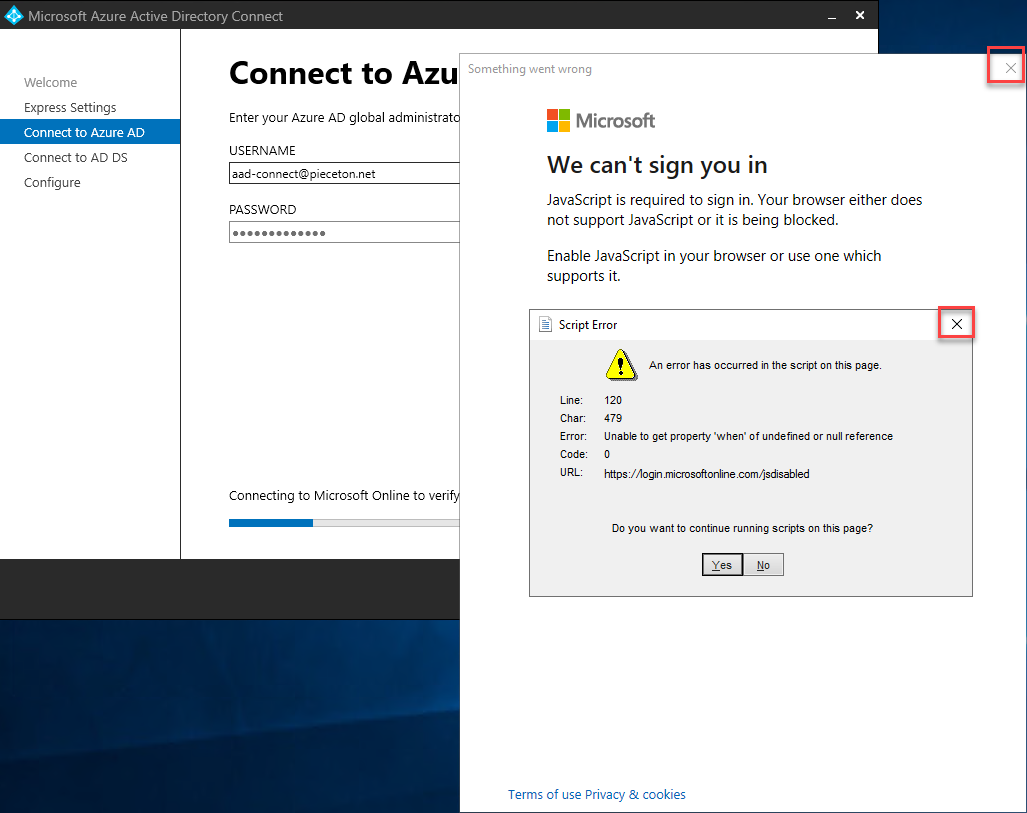Click the Script Error document icon
The image size is (1027, 813).
click(x=545, y=324)
